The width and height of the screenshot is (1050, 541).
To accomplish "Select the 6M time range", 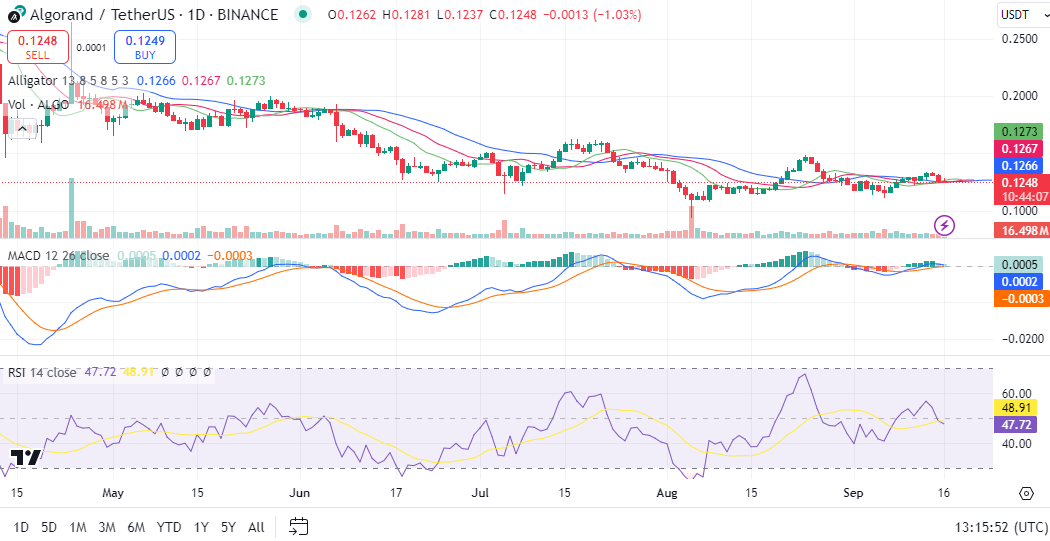I will (136, 527).
